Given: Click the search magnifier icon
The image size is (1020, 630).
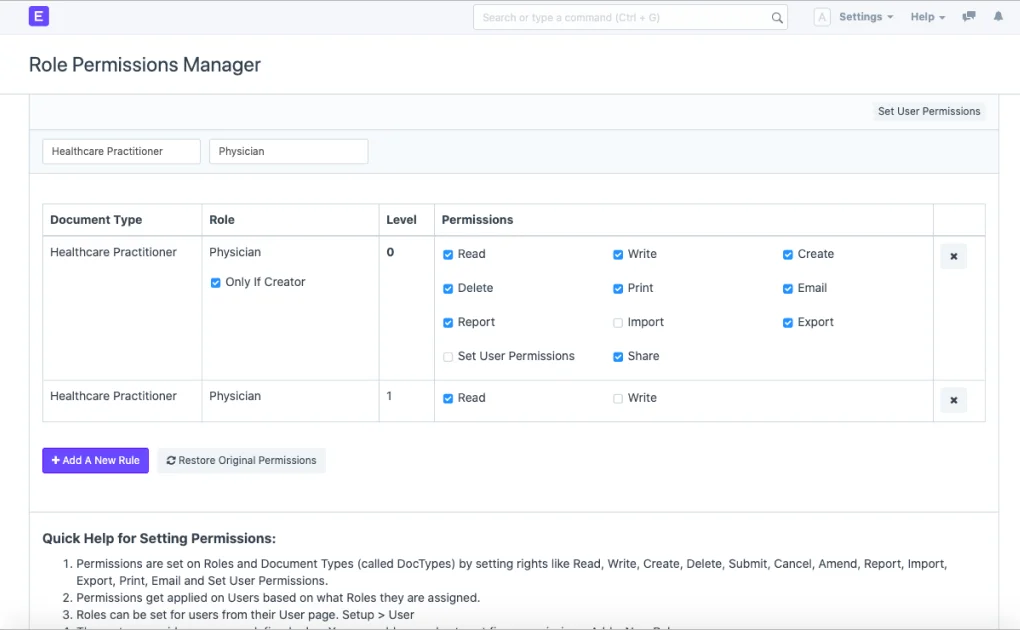Looking at the screenshot, I should pos(777,17).
